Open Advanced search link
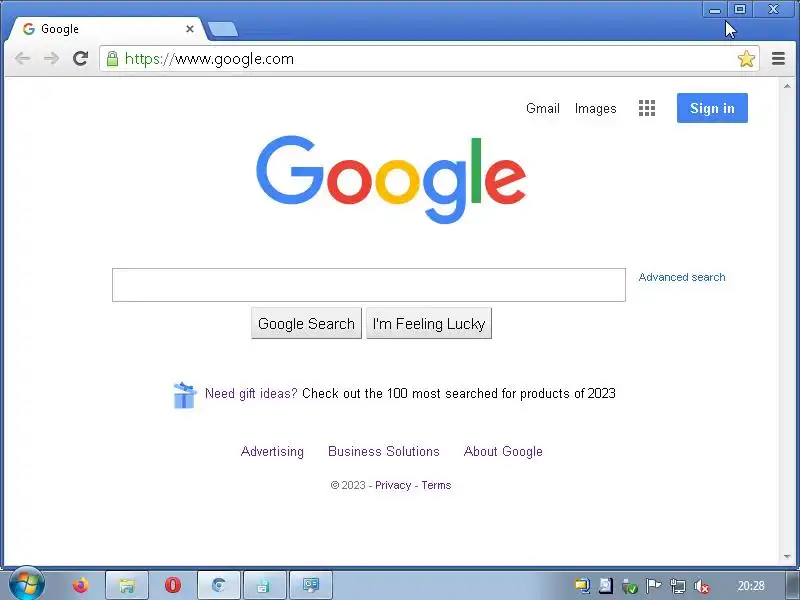 point(682,277)
